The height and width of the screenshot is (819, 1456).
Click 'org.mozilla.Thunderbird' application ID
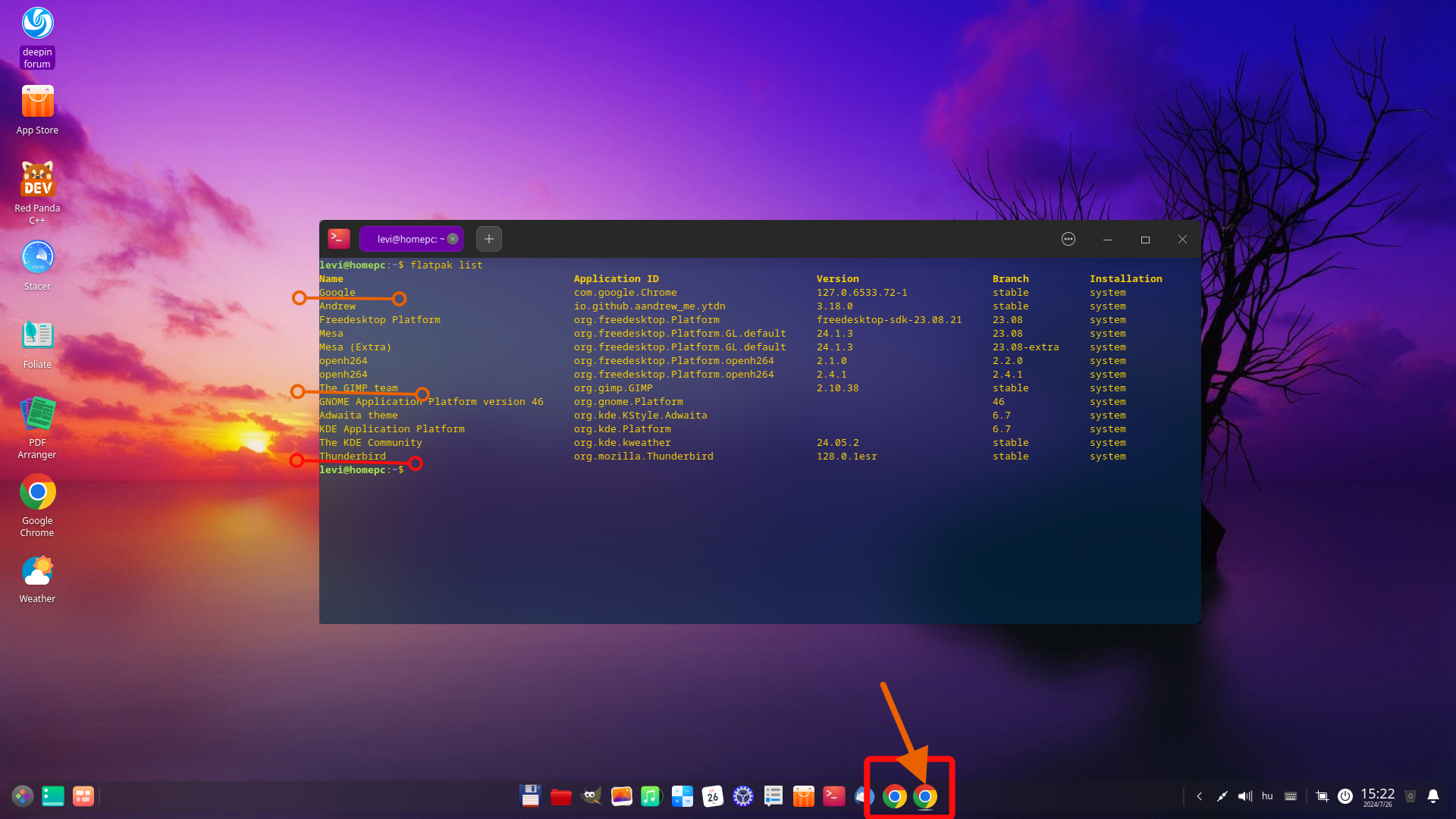[644, 457]
